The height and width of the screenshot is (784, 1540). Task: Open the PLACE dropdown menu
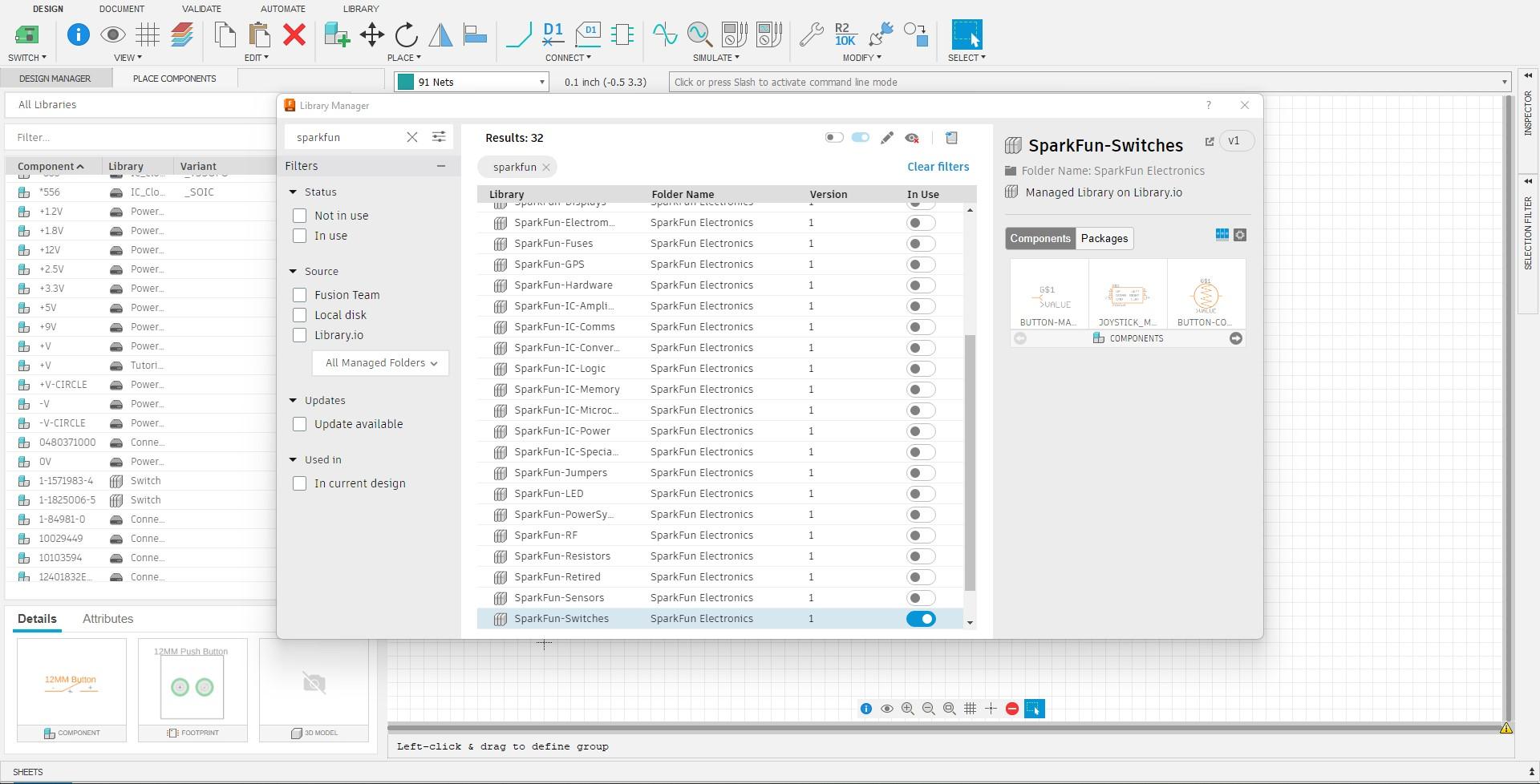(403, 58)
